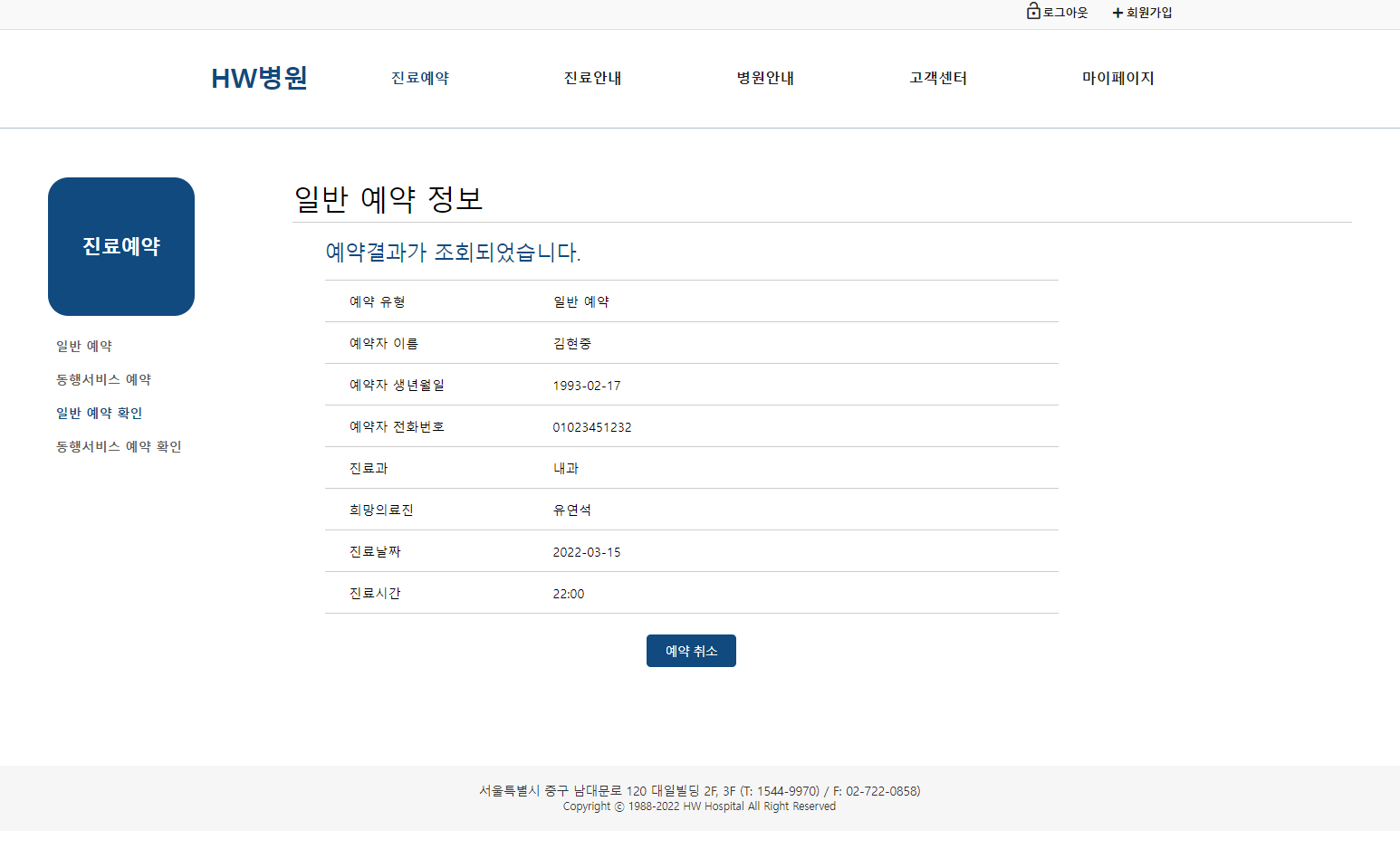This screenshot has height=849, width=1400.
Task: Select the 진료예약 sidebar panel box
Action: (x=120, y=246)
